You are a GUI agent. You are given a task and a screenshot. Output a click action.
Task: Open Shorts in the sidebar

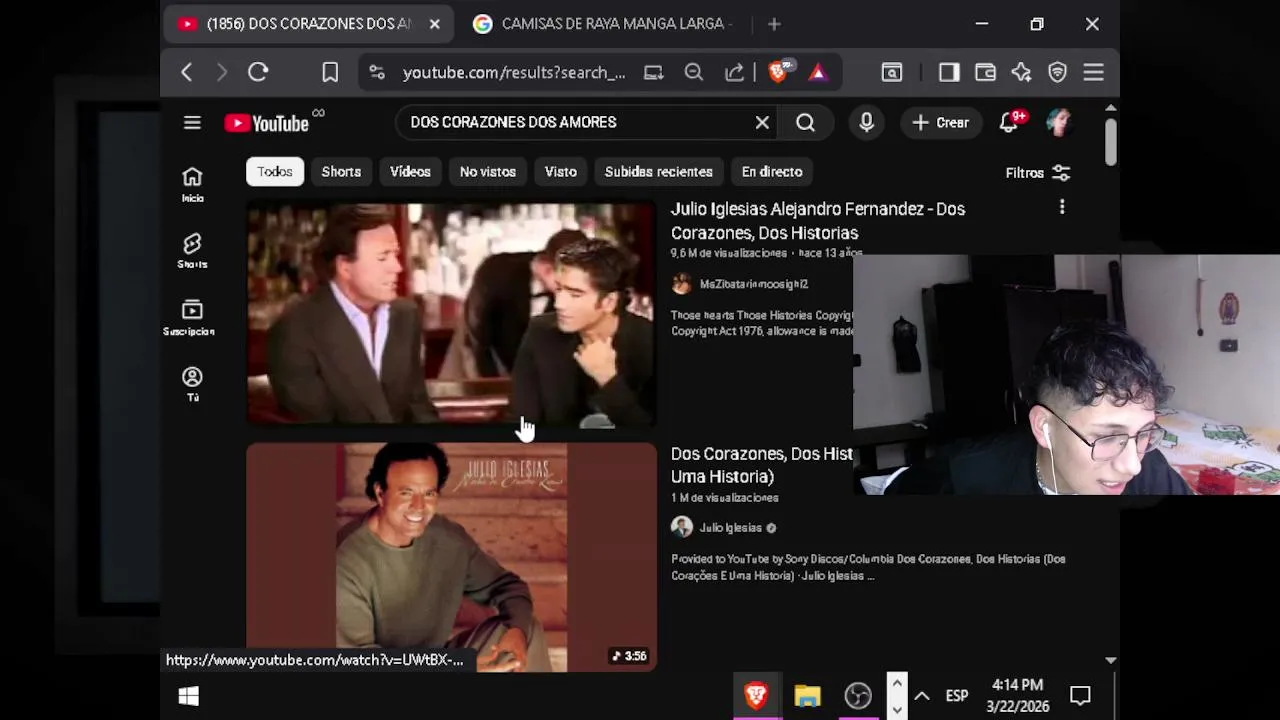[192, 251]
